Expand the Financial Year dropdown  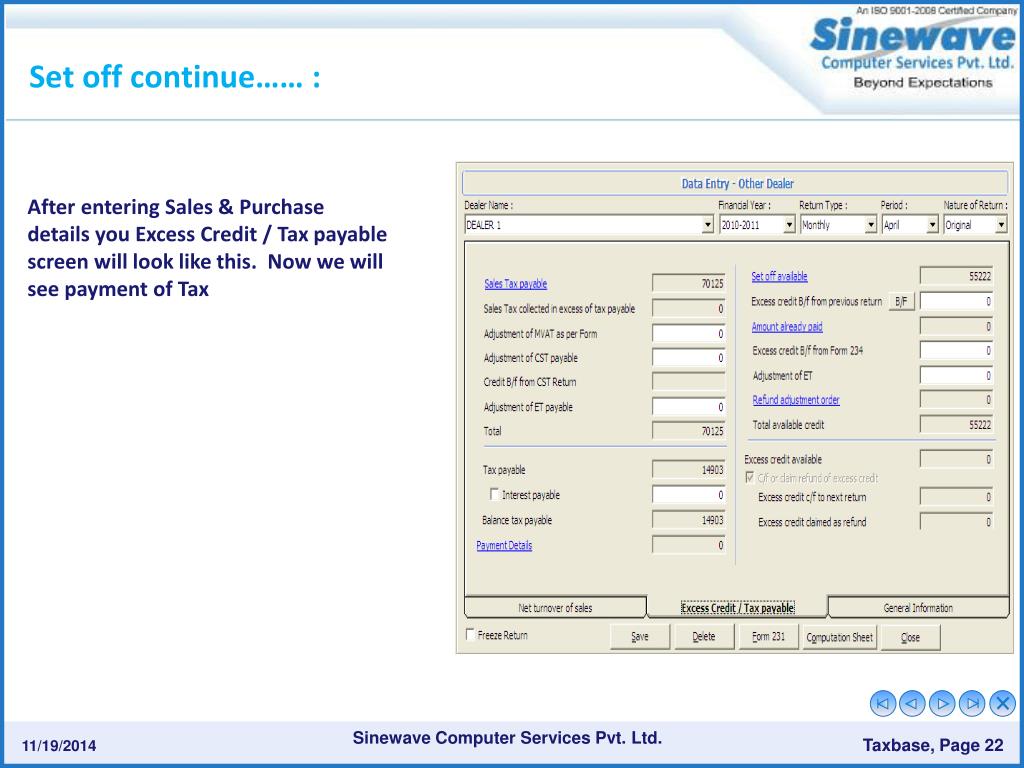pos(789,225)
